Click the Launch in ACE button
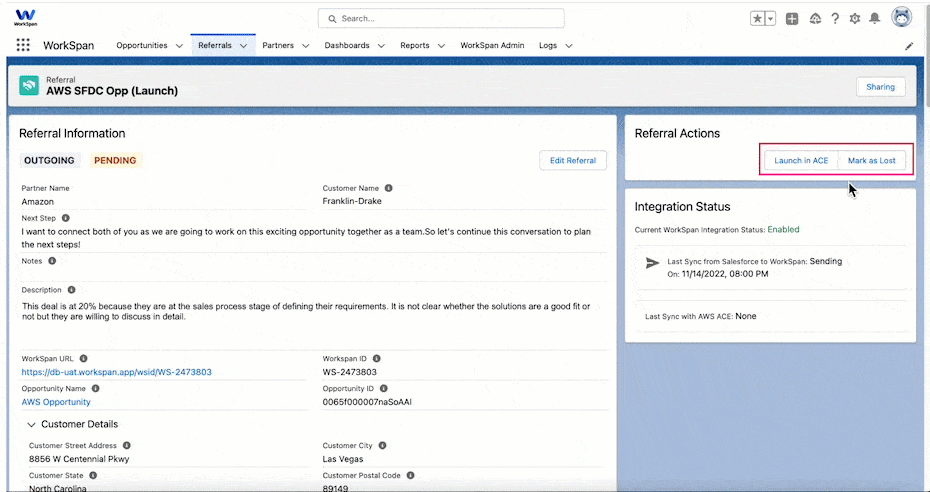The height and width of the screenshot is (492, 930). pyautogui.click(x=801, y=160)
